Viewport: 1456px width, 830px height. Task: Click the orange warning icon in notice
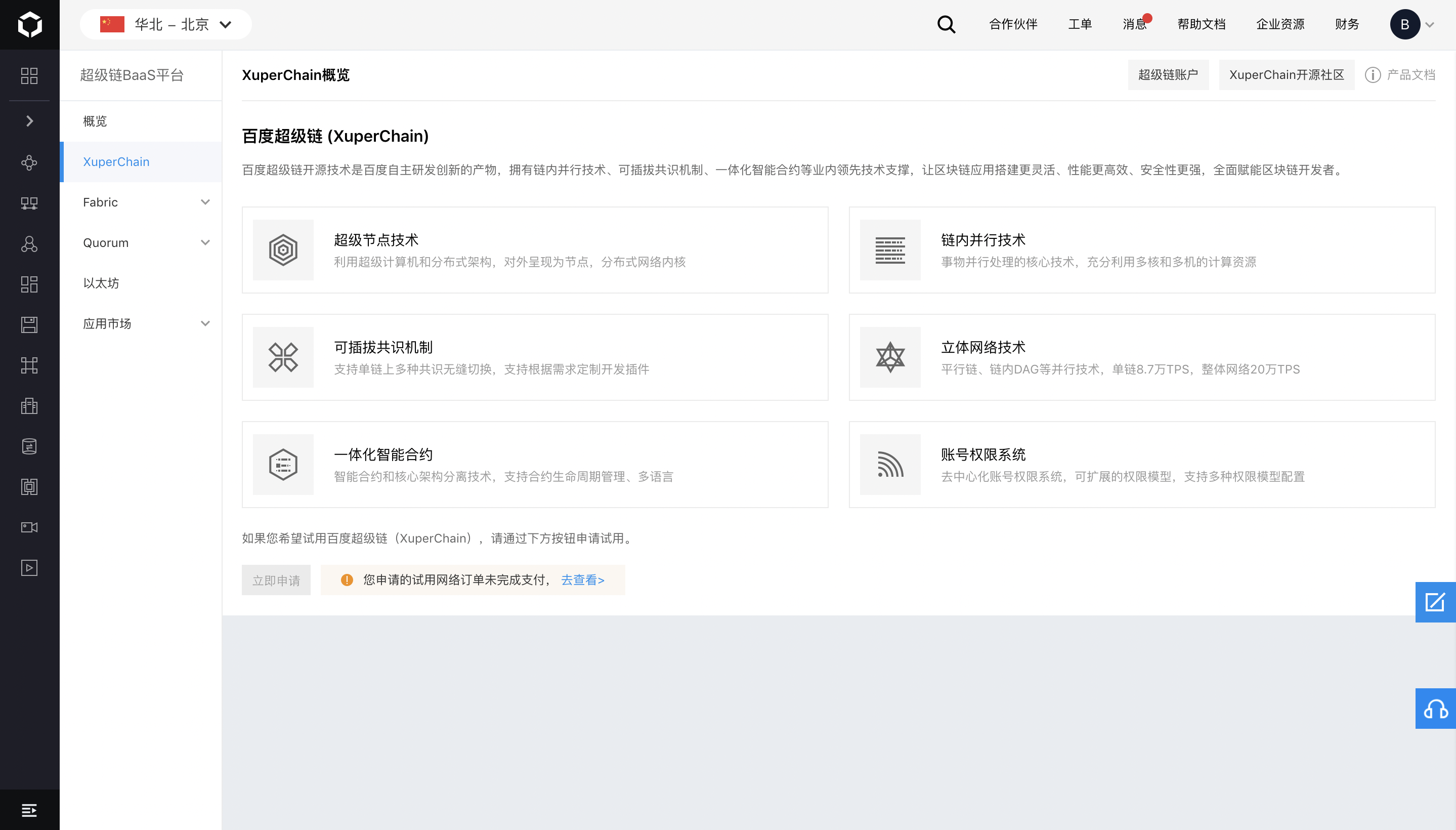(x=347, y=580)
